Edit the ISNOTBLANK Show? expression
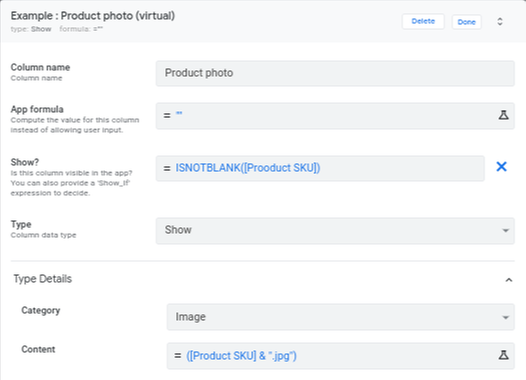 320,168
